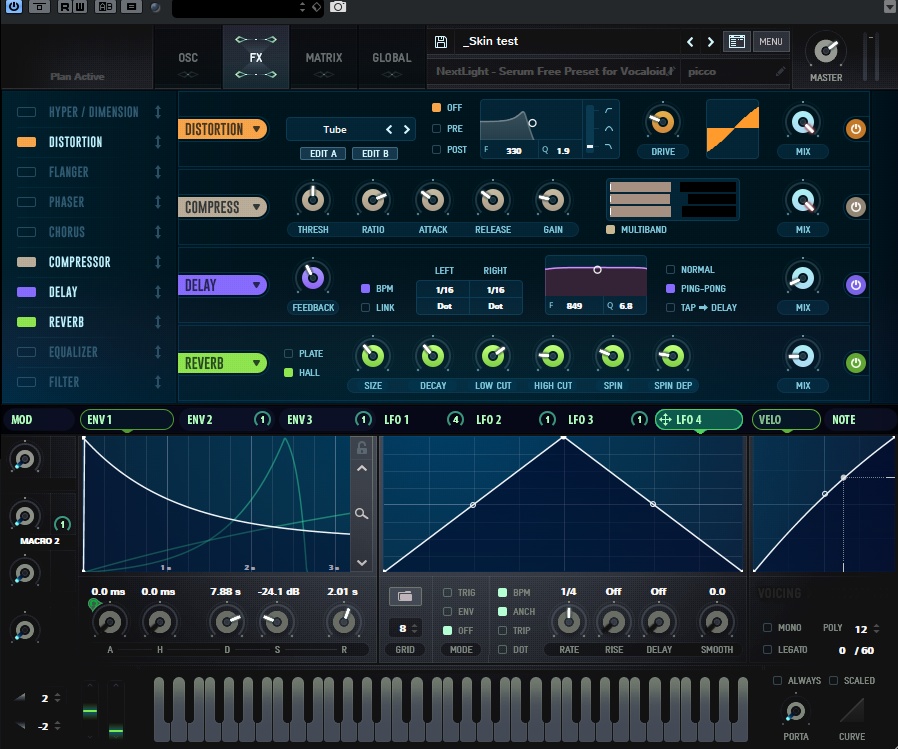Viewport: 898px width, 749px height.
Task: Advance to next preset with right arrow
Action: pos(710,41)
